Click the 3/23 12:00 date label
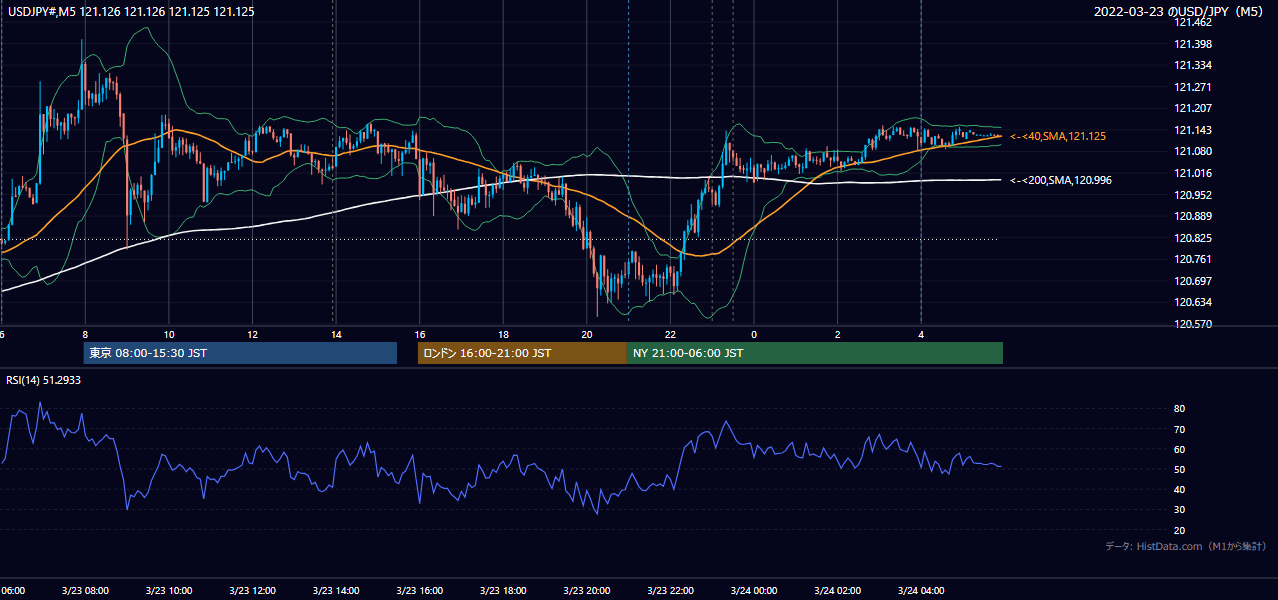 click(x=252, y=590)
